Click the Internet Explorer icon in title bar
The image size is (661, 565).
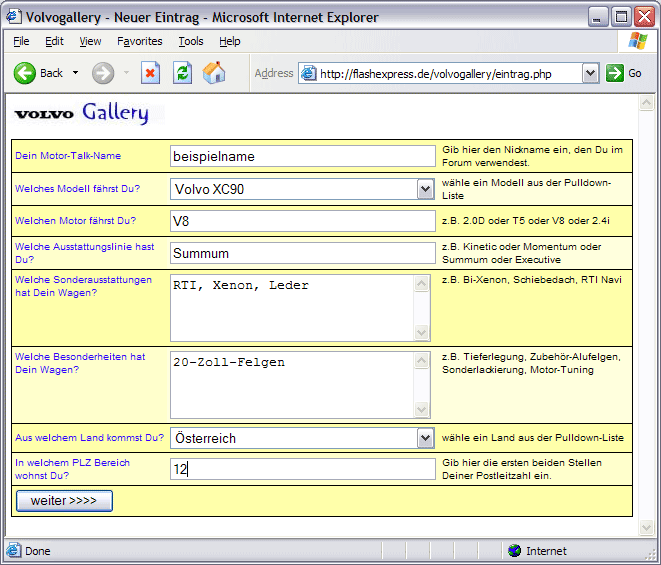pos(13,16)
